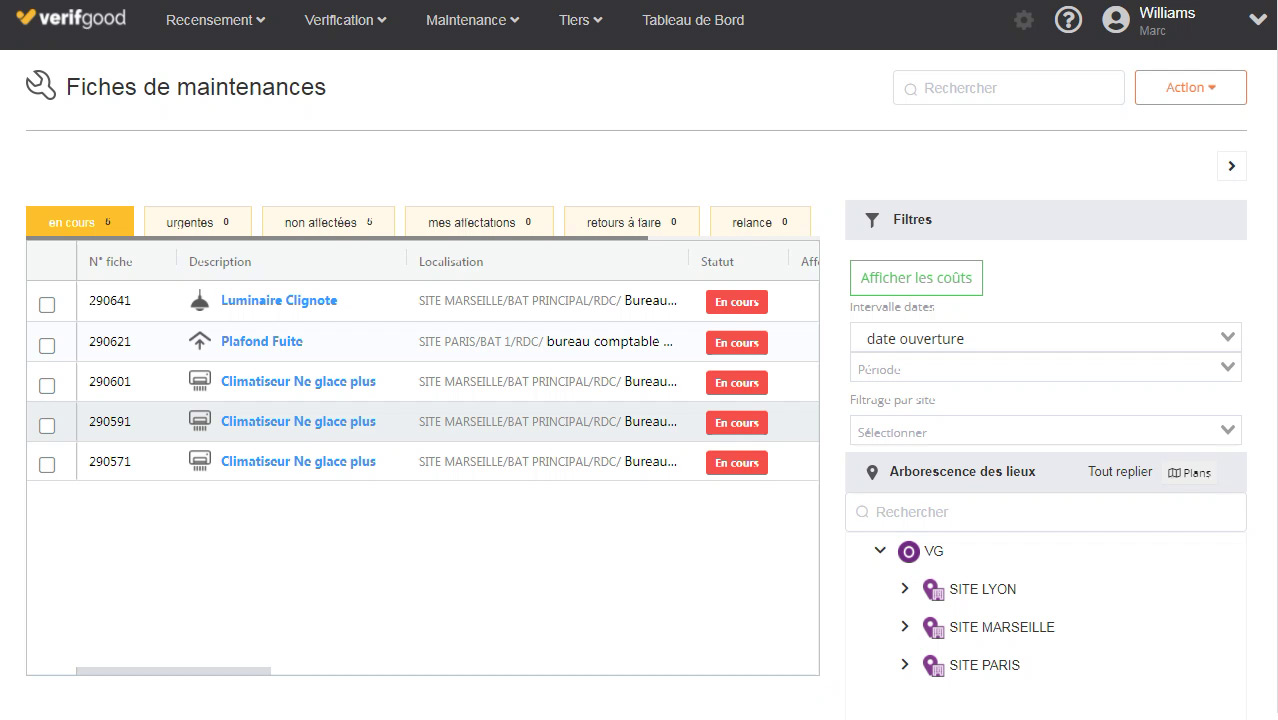This screenshot has height=720, width=1278.
Task: Click the settings gear icon in header
Action: (1023, 20)
